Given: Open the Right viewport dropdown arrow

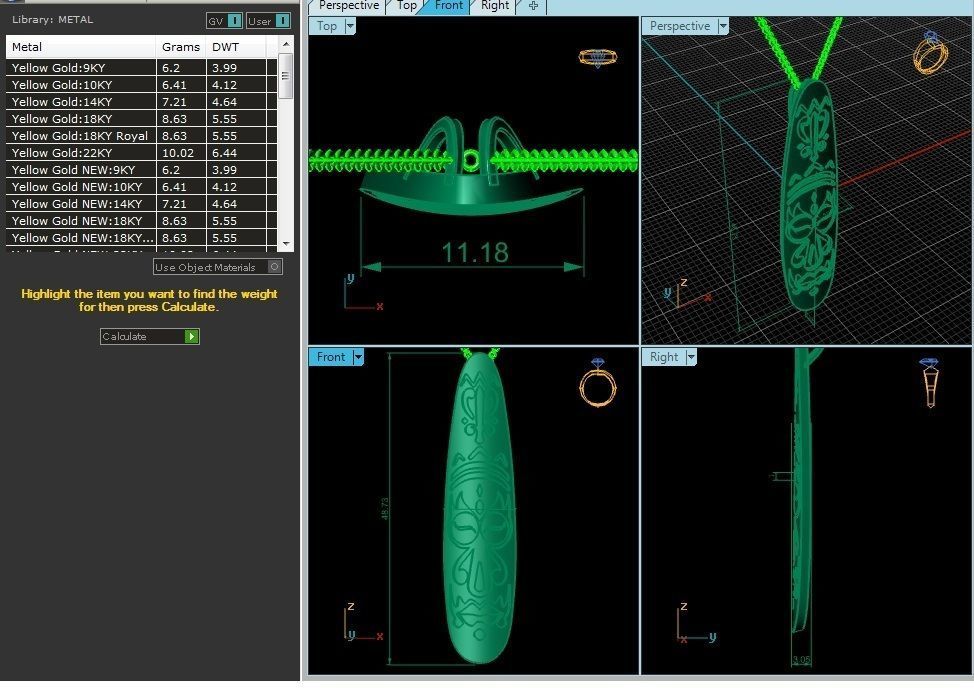Looking at the screenshot, I should 690,357.
